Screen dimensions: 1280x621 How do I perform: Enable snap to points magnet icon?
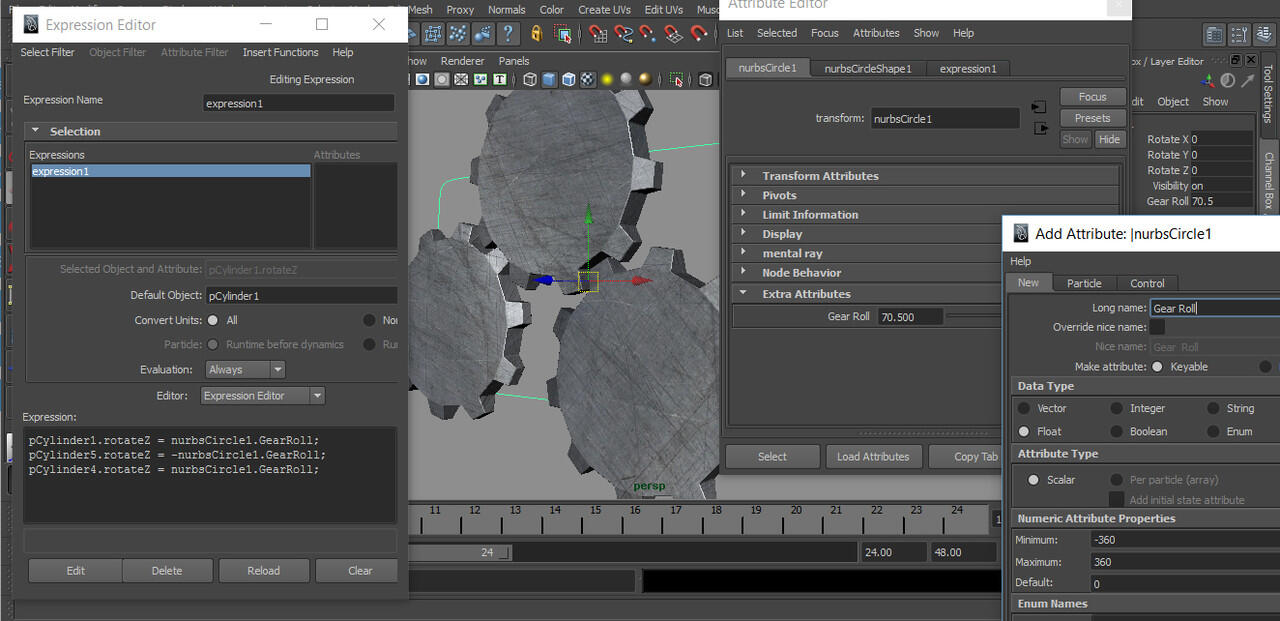pos(647,33)
